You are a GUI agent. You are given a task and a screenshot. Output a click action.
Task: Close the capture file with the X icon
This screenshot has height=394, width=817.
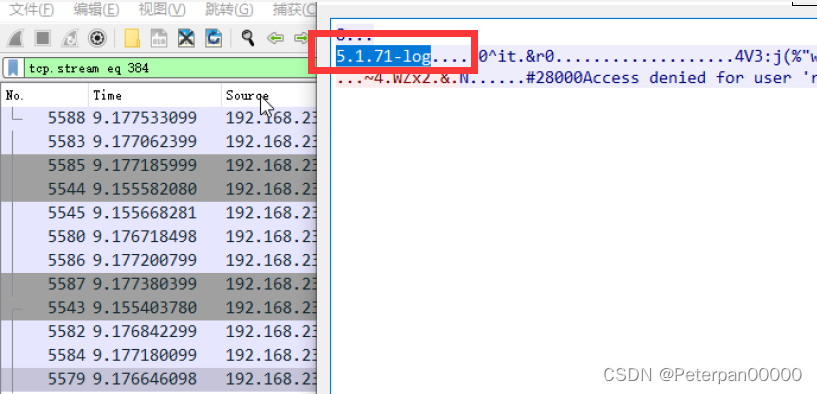click(186, 38)
